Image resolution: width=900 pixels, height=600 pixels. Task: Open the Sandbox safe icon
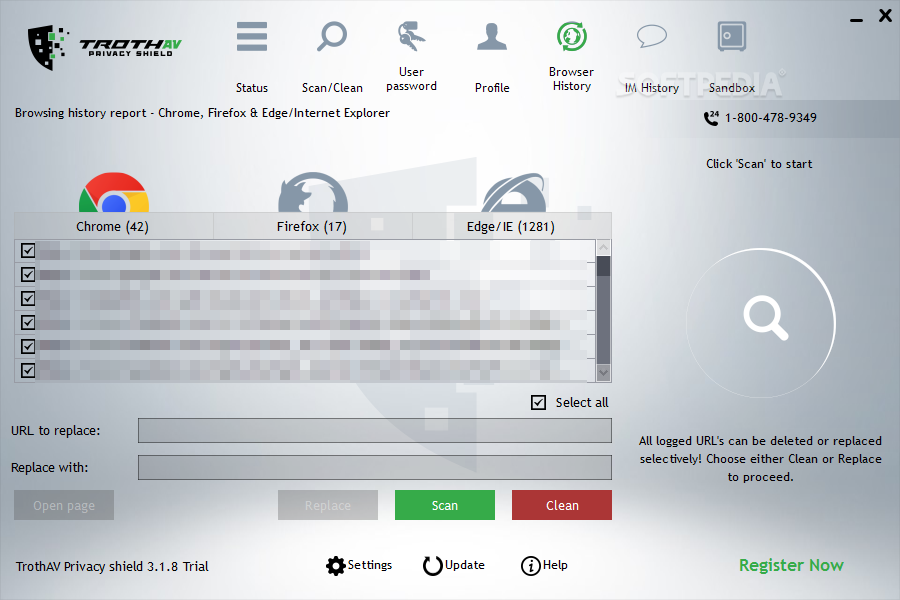(732, 36)
